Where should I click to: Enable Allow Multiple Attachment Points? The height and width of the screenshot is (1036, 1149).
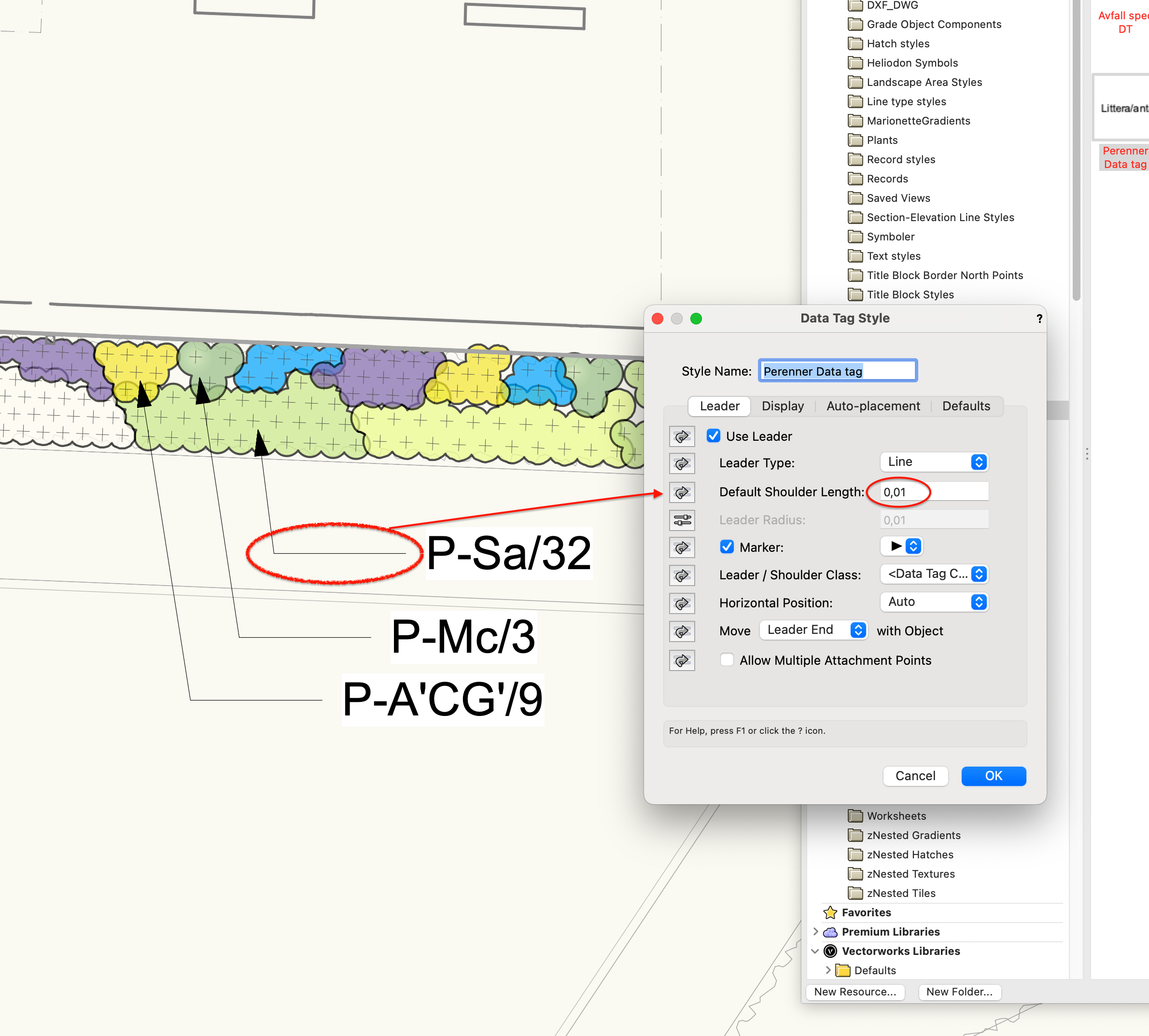pyautogui.click(x=727, y=660)
